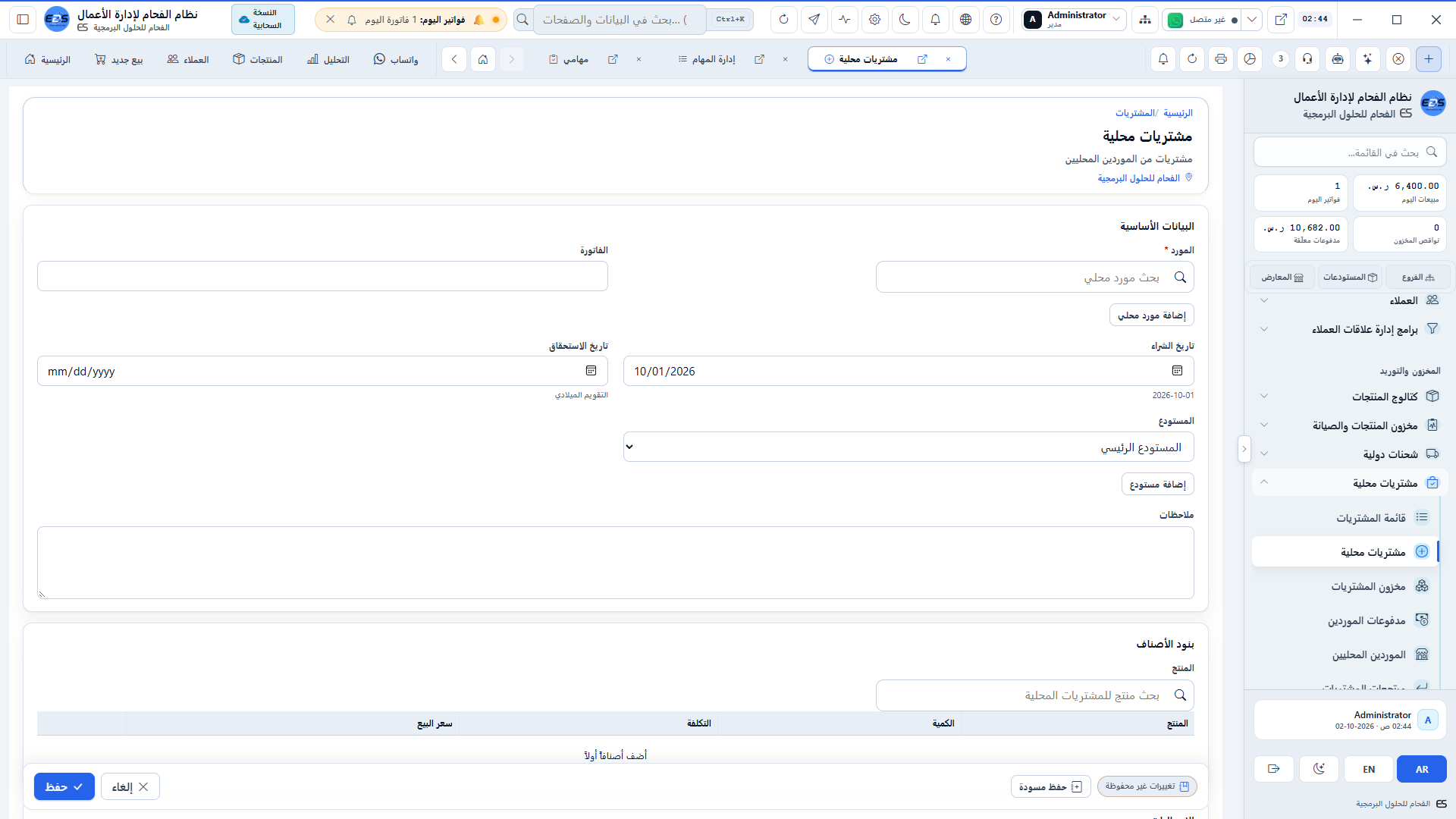Open calendar picker for تاريخ الشراء

pyautogui.click(x=1177, y=371)
